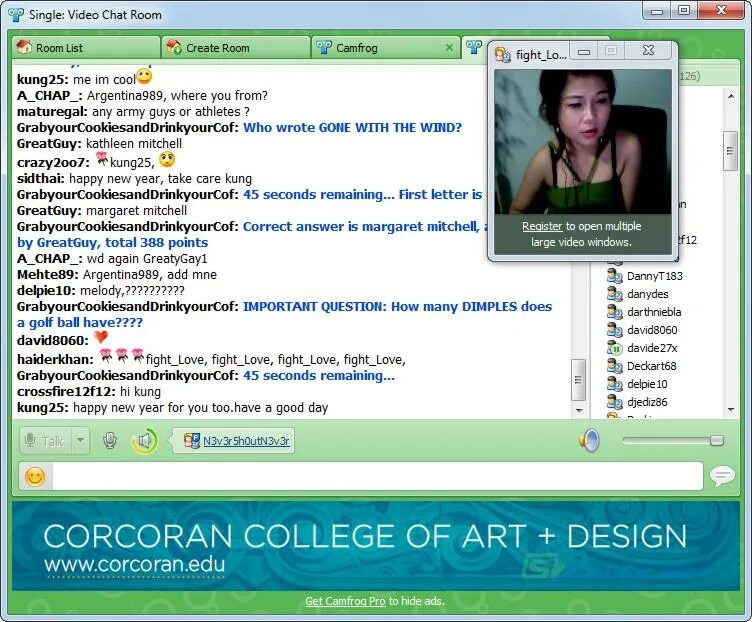The height and width of the screenshot is (622, 752).
Task: Click the heart emoticon from david8060
Action: point(101,337)
